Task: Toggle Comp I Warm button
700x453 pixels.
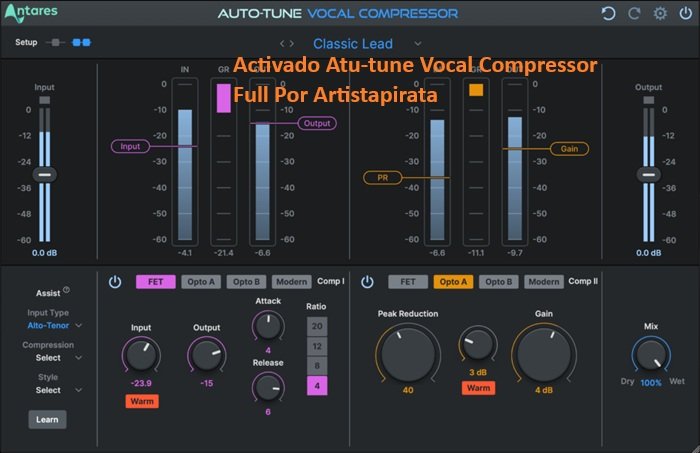Action: tap(142, 401)
